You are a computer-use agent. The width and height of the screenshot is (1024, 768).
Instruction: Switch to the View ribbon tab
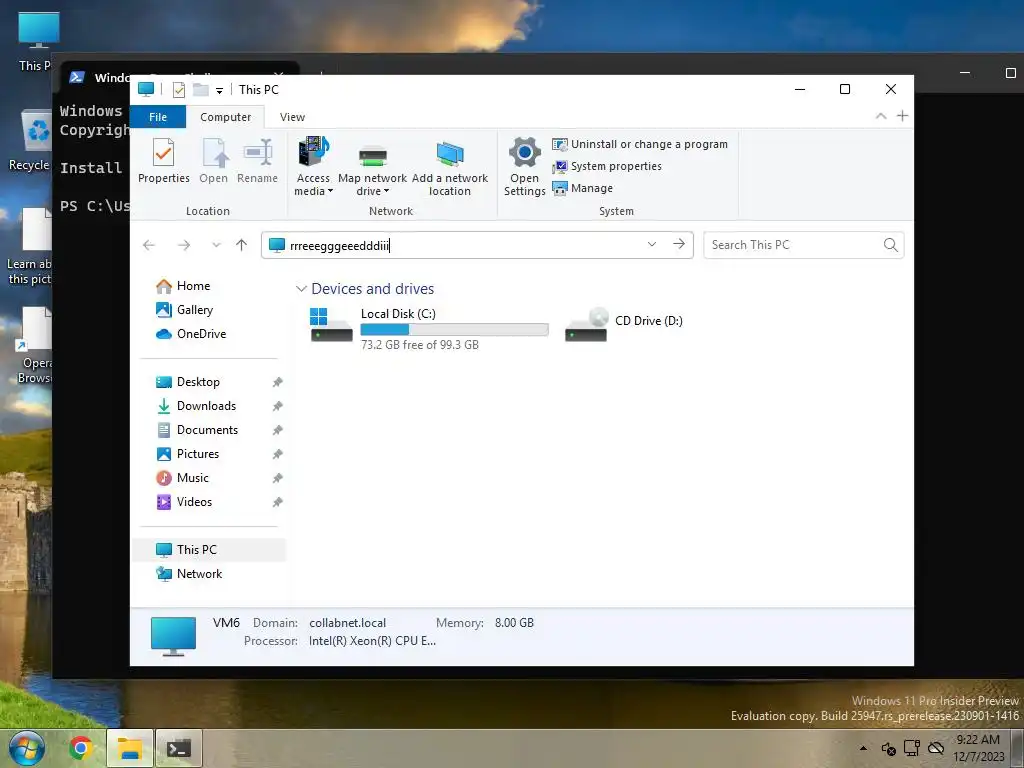click(x=292, y=117)
